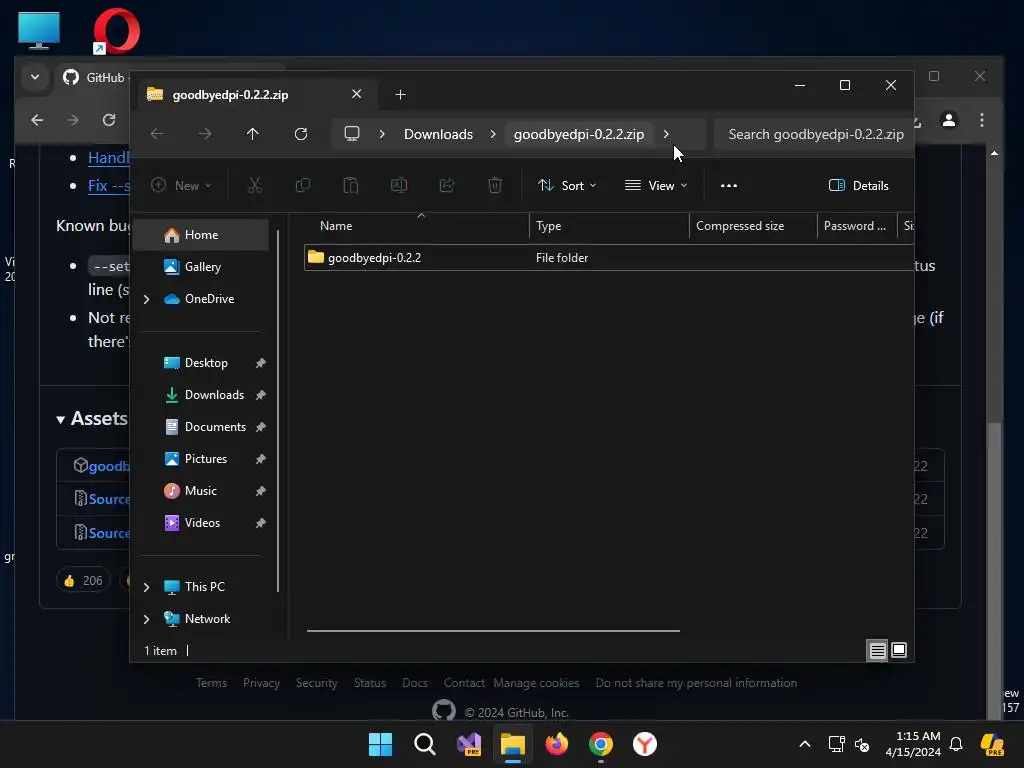The width and height of the screenshot is (1024, 768).
Task: Select Home in navigation pane
Action: pyautogui.click(x=201, y=235)
